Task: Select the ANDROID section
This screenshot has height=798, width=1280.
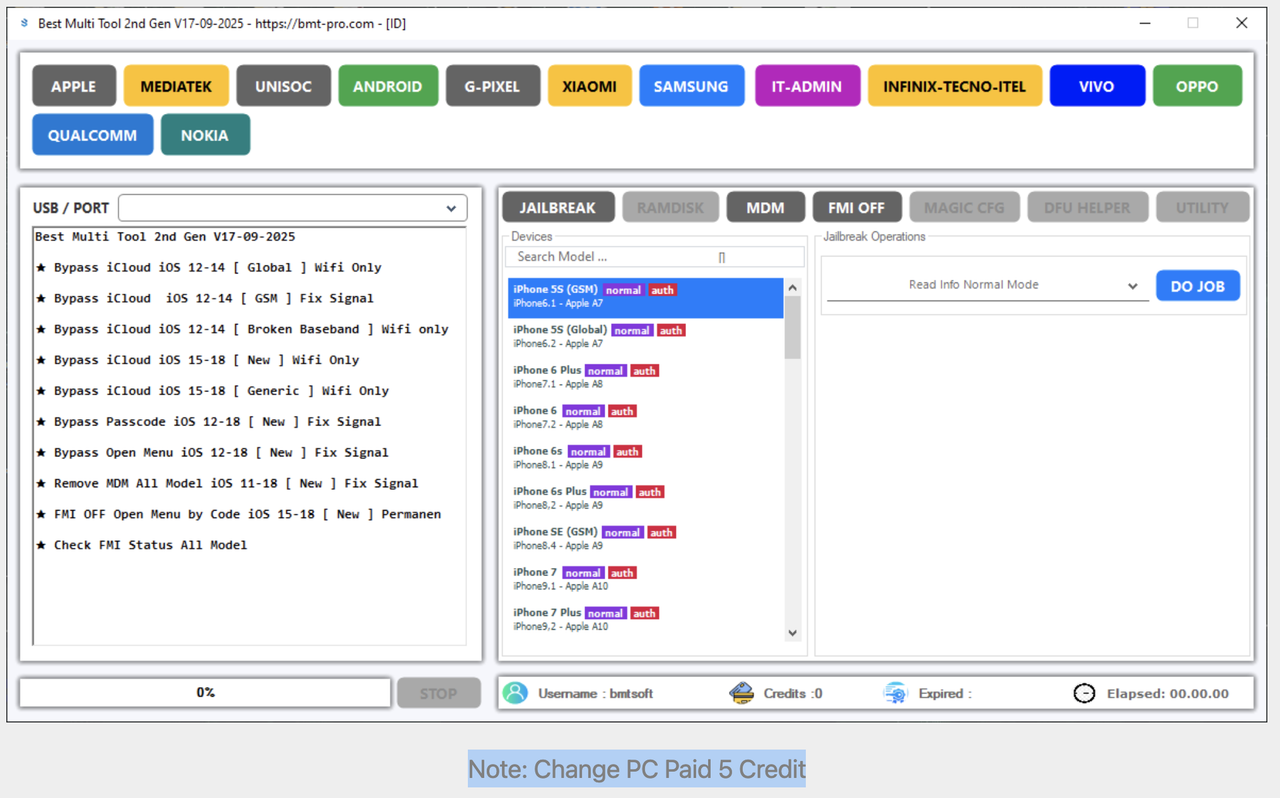Action: 388,86
